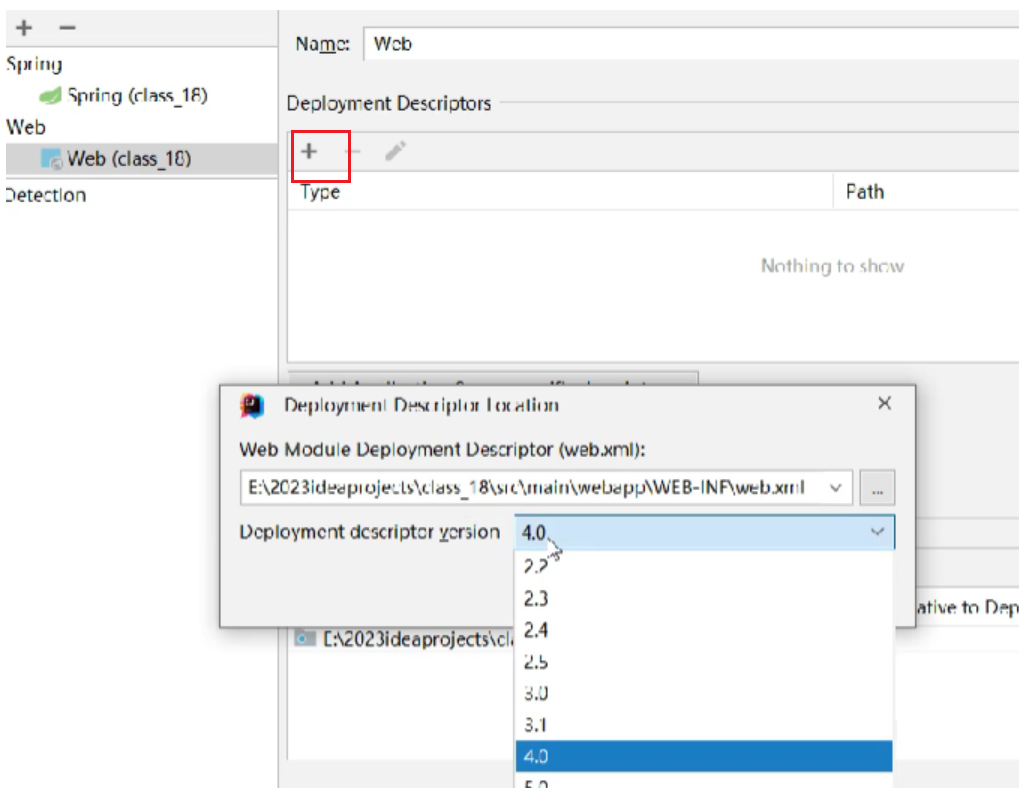Click the Web group heading
Screen dimensions: 1019x788
tap(25, 127)
